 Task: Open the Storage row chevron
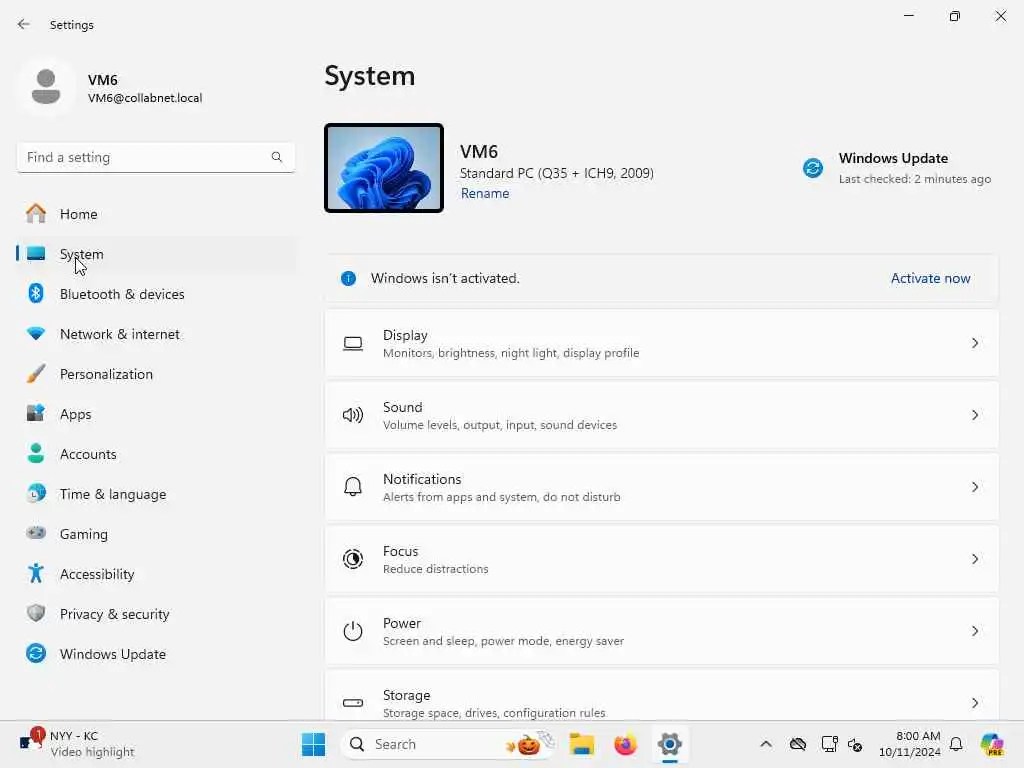(x=974, y=703)
